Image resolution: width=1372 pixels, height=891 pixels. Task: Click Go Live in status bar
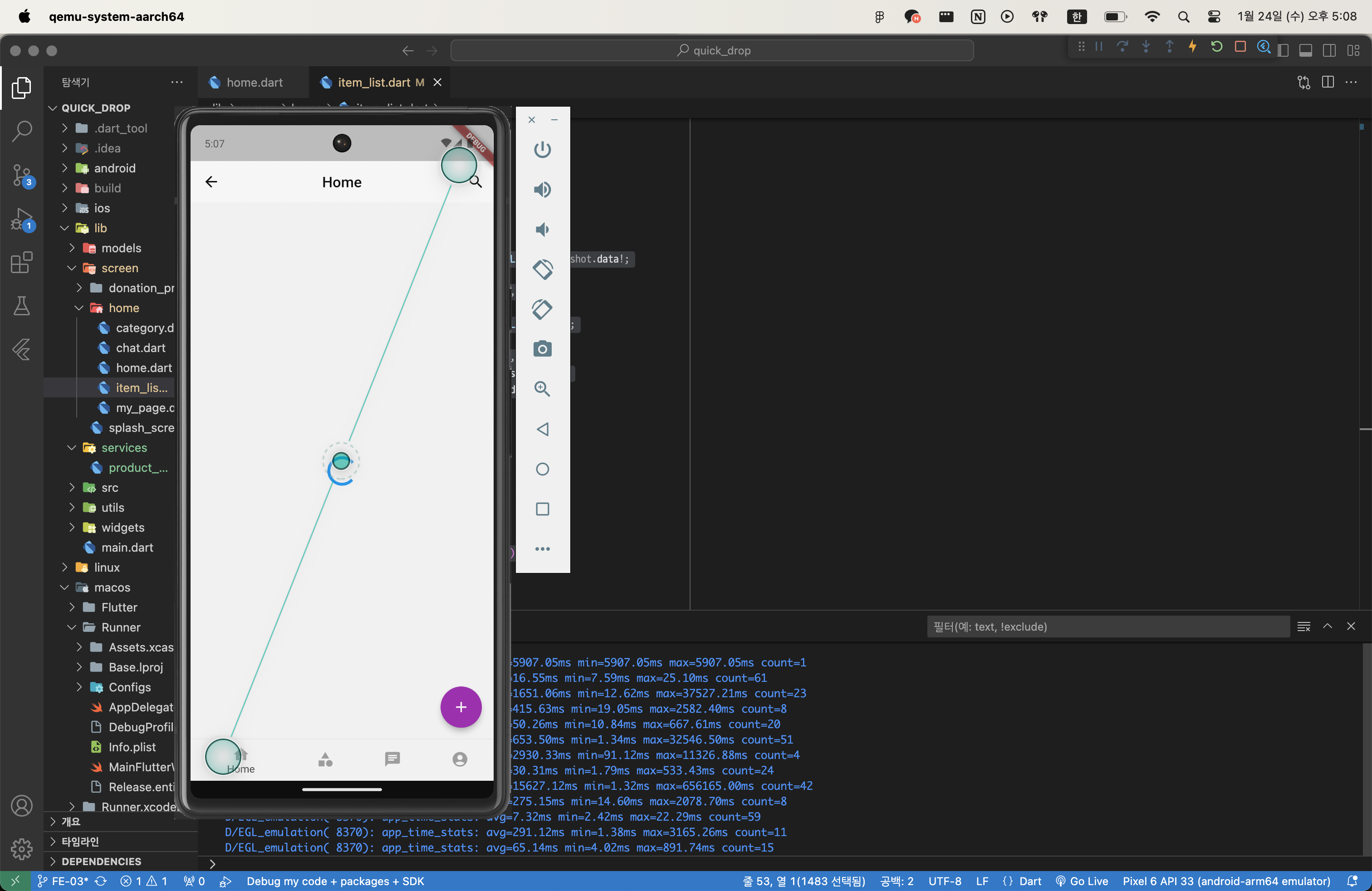pos(1082,881)
